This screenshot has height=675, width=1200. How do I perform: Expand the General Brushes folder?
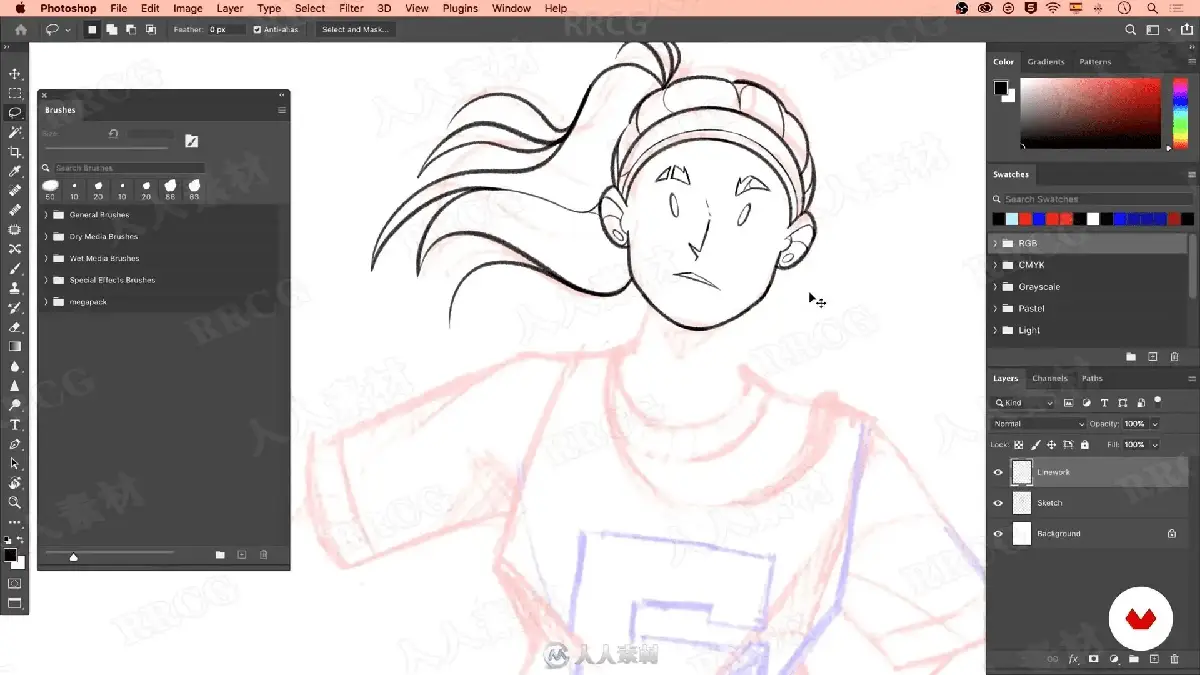[46, 215]
